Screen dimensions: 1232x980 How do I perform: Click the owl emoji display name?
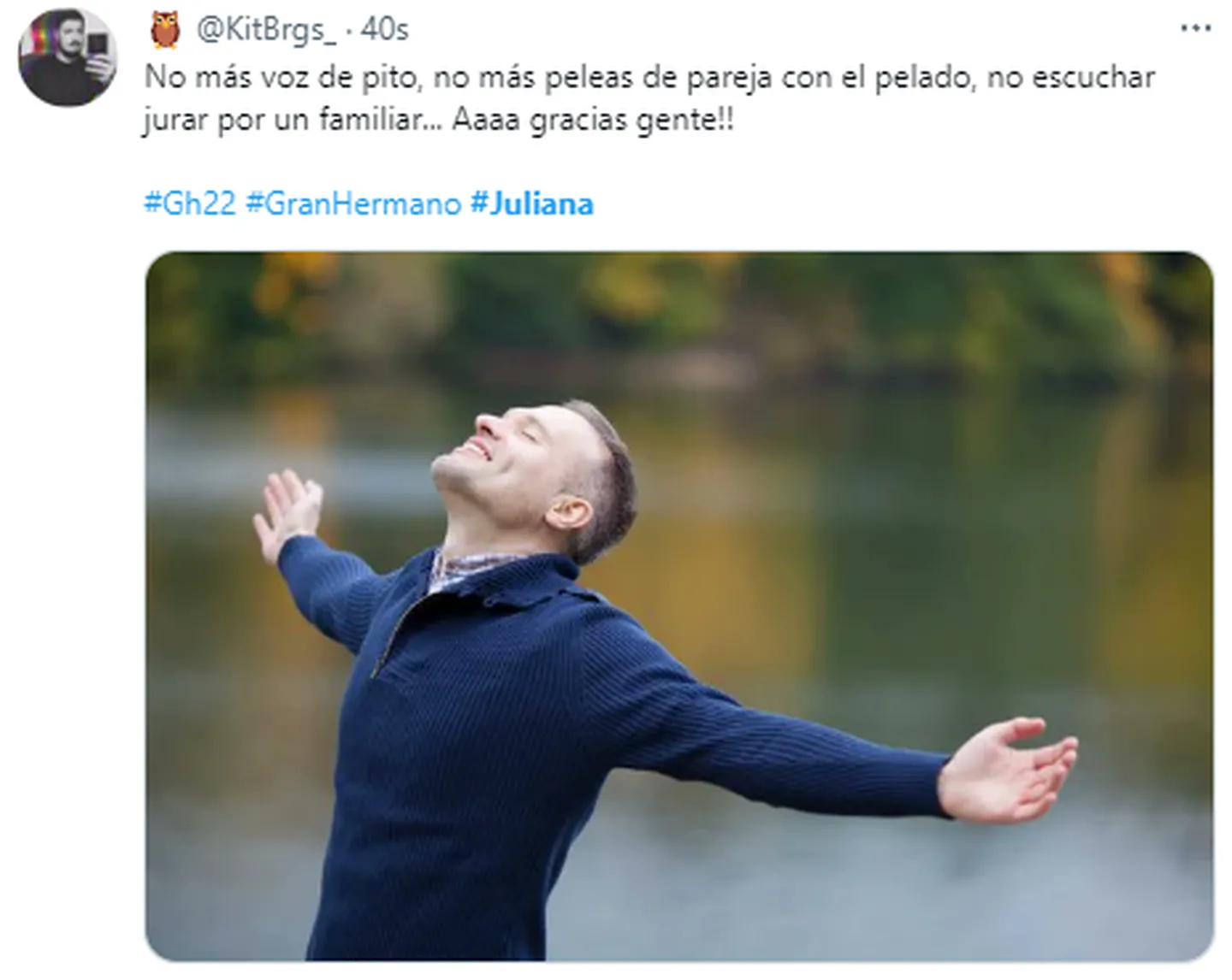[x=165, y=30]
